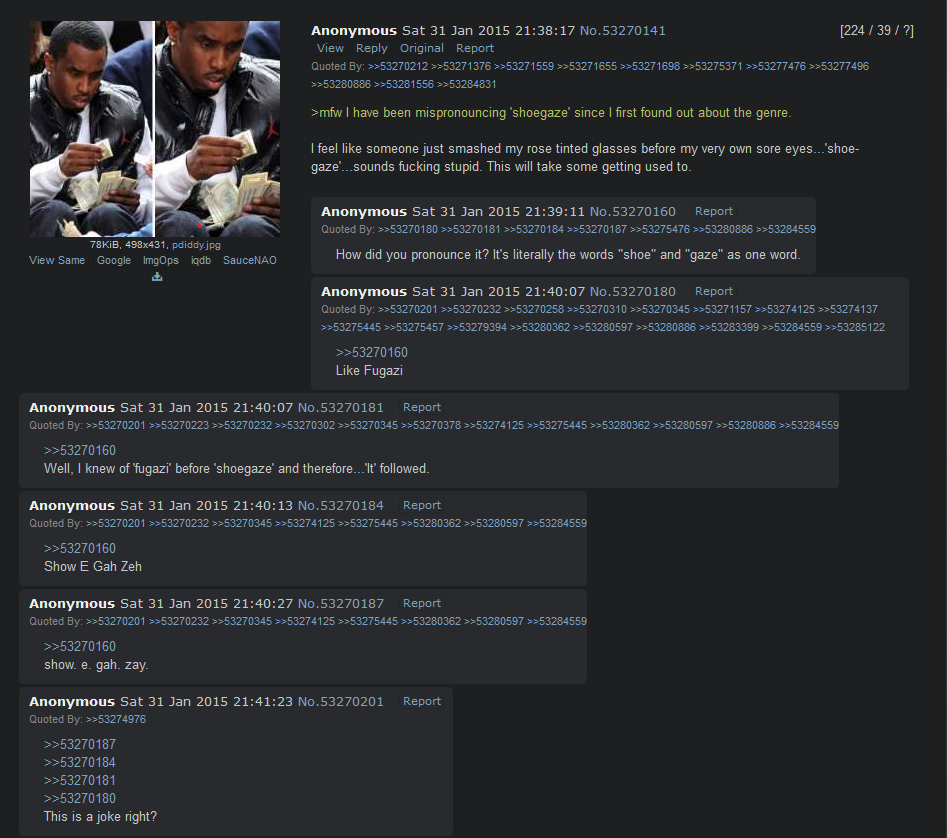Open the pdiddy.jpg thumbnail image
This screenshot has height=838, width=947.
click(155, 129)
